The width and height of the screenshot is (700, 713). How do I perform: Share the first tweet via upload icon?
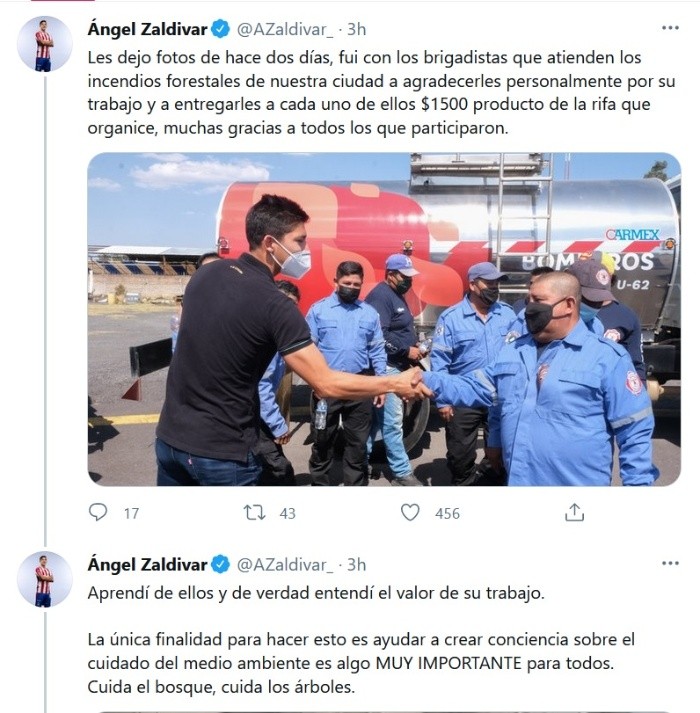[574, 512]
